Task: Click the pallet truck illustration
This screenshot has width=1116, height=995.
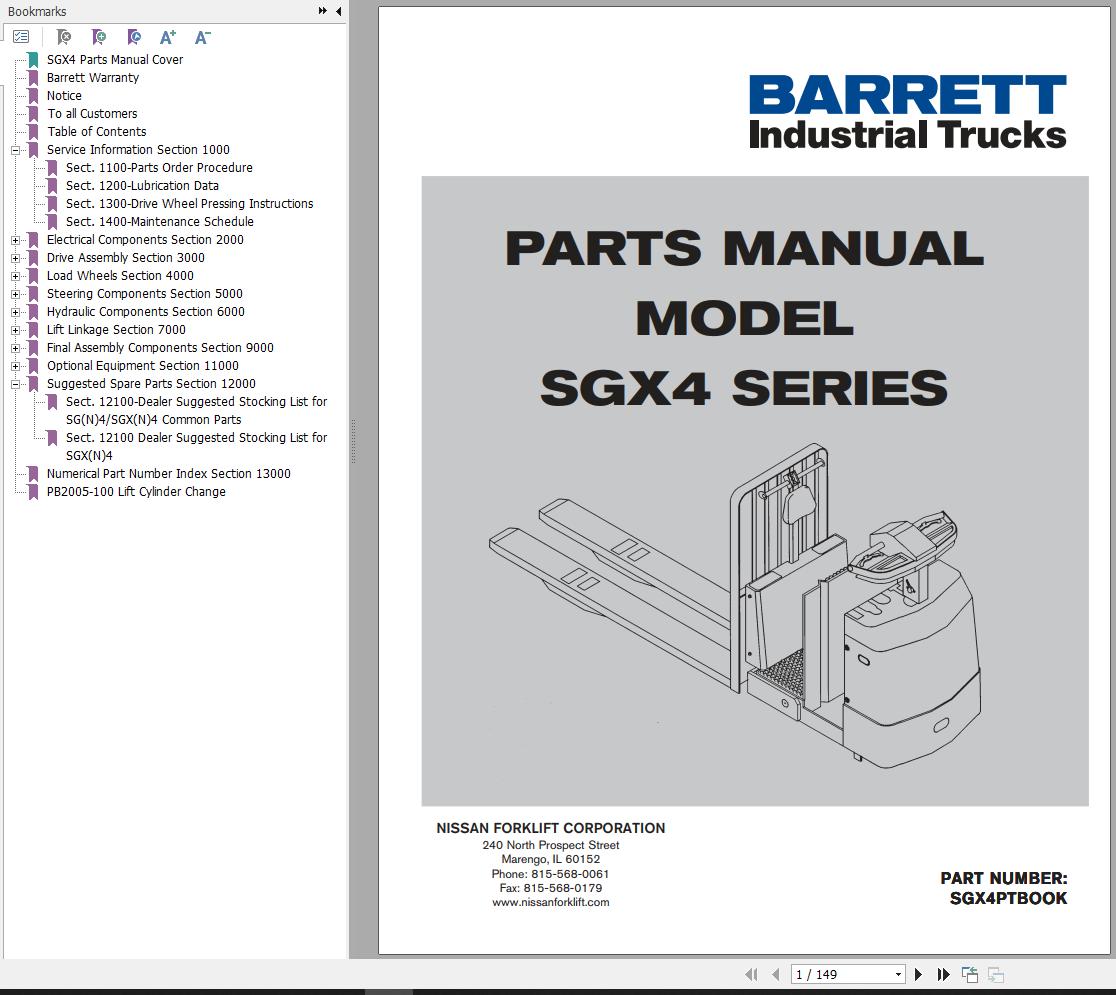Action: coord(736,606)
